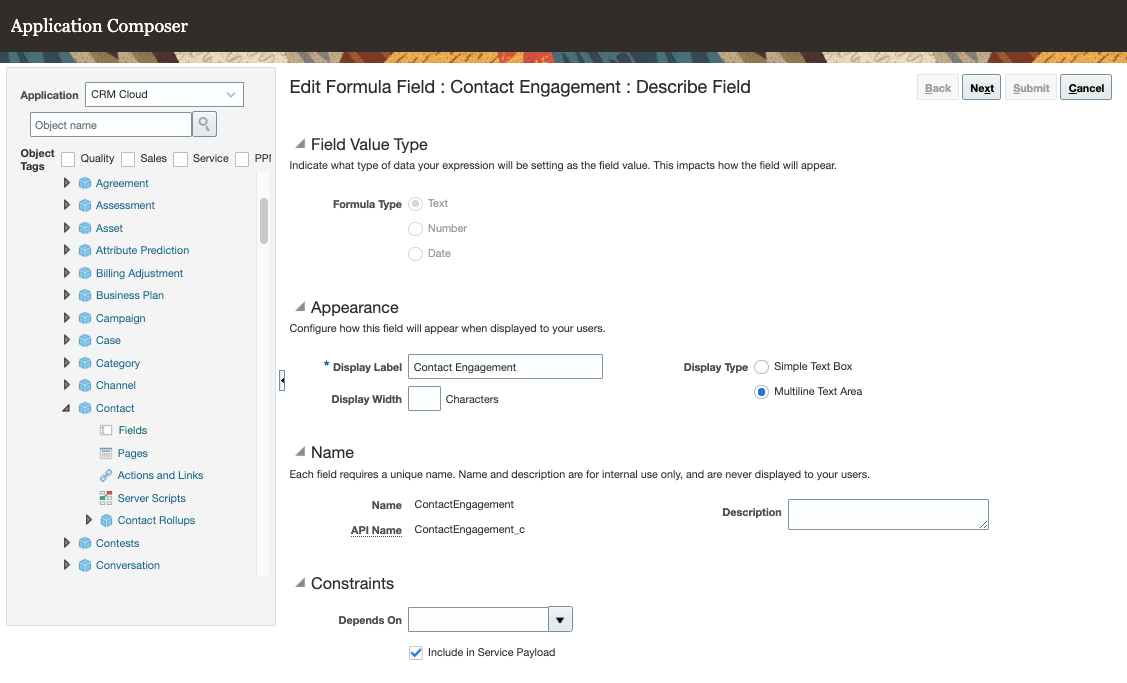Viewport: 1127px width, 683px height.
Task: Select the Simple Text Box display type
Action: pyautogui.click(x=761, y=366)
